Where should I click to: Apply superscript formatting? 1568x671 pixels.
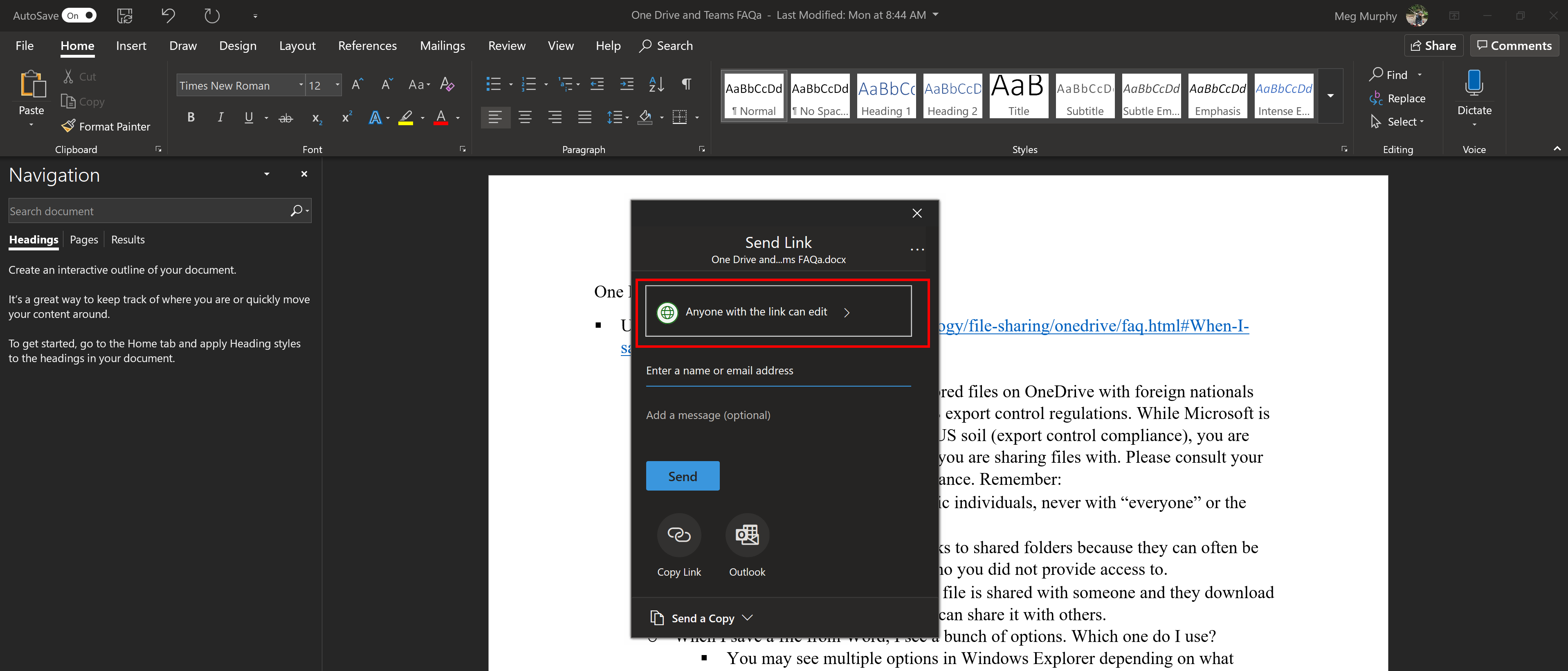click(x=347, y=117)
